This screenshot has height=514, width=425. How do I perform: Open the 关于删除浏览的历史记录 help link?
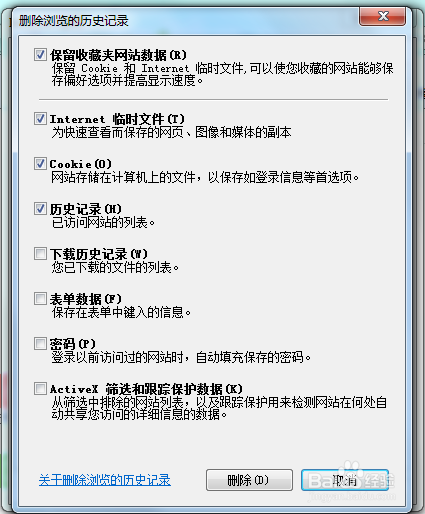point(105,480)
